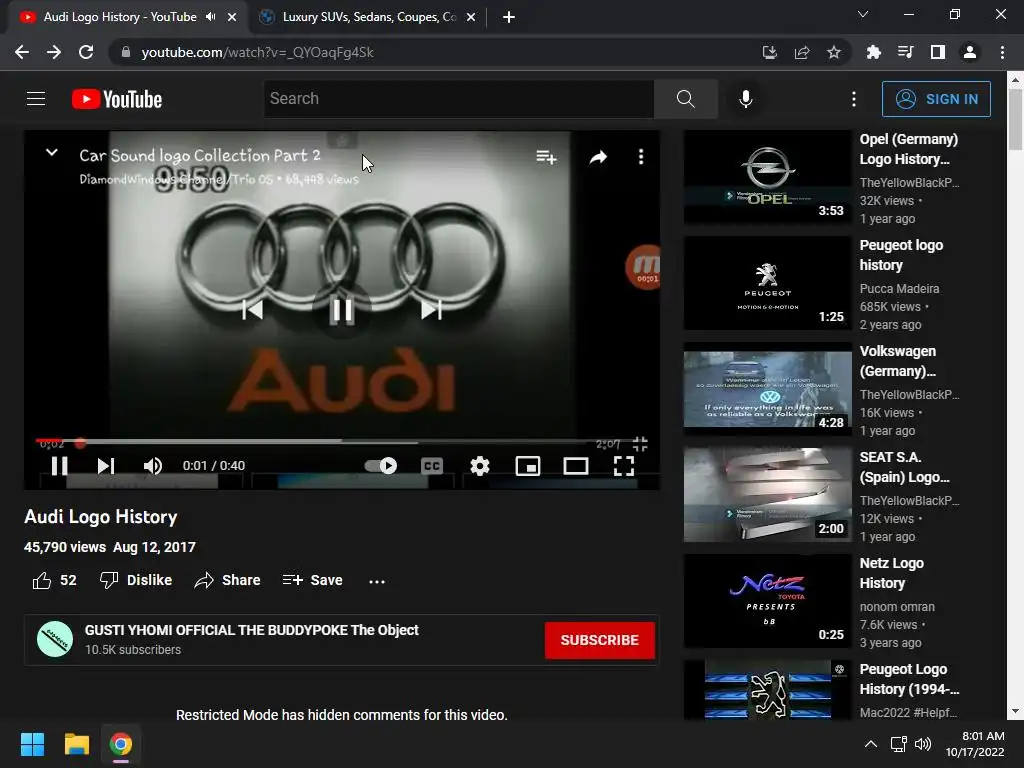Show hidden tray icons chevron
Viewport: 1024px width, 768px height.
pyautogui.click(x=871, y=744)
